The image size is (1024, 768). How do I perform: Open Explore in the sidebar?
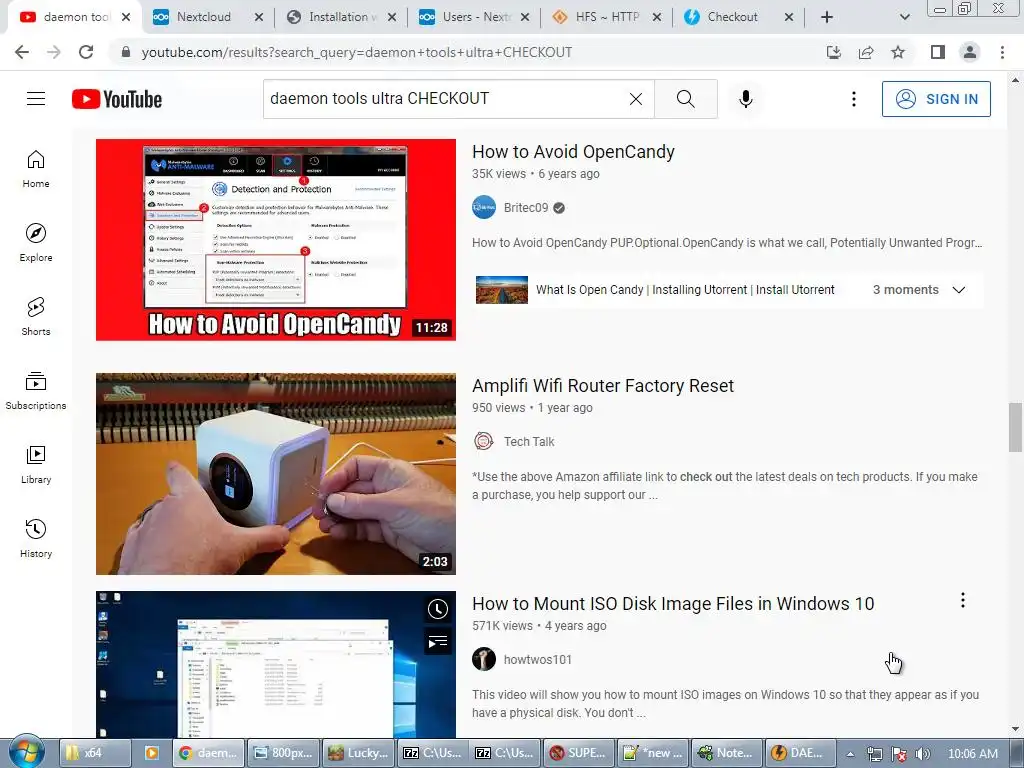[36, 242]
